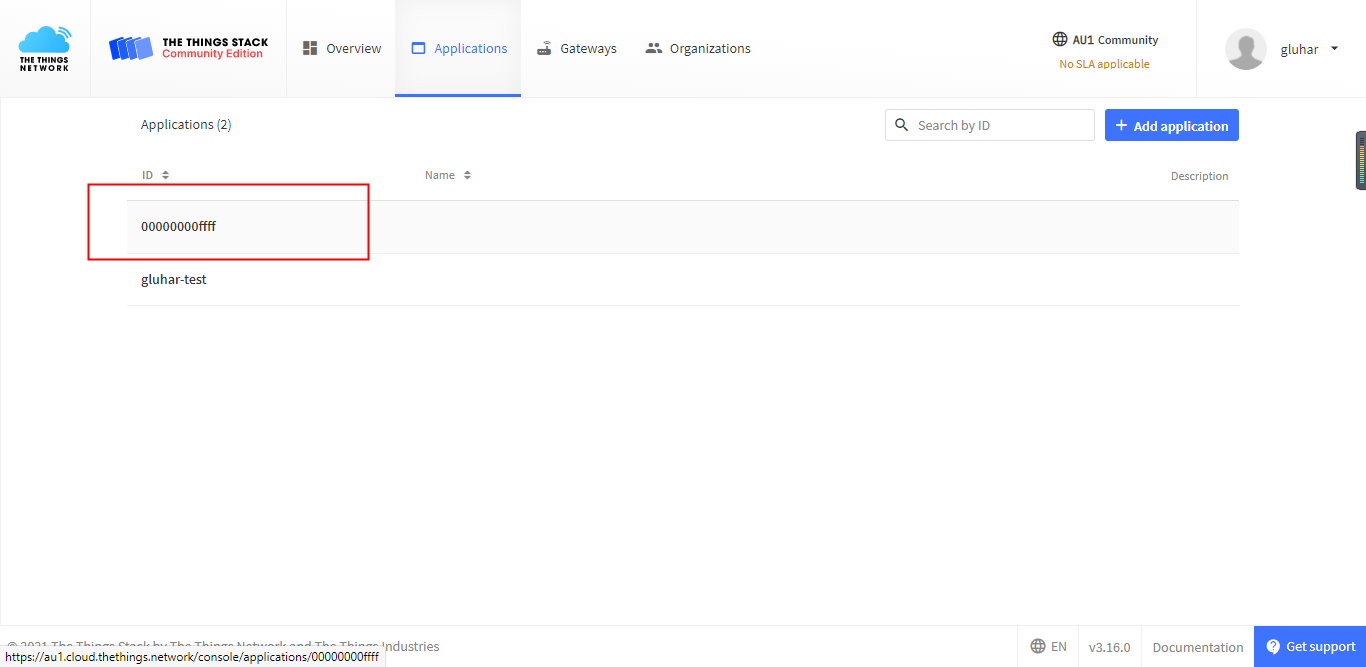Viewport: 1366px width, 667px height.
Task: Open the gluhar-test application
Action: (174, 280)
